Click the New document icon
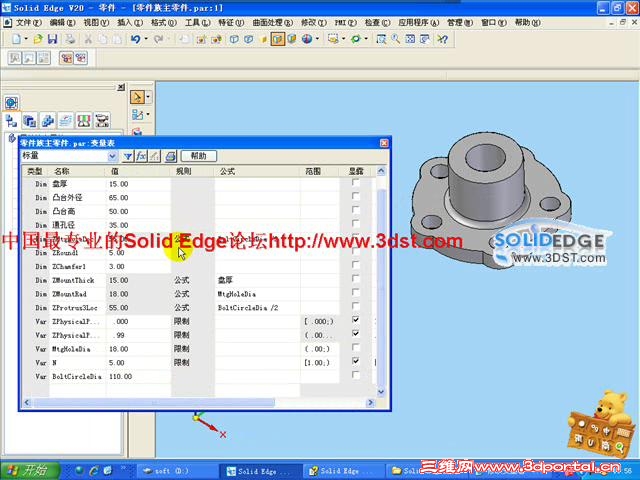The image size is (640, 480). (16, 39)
